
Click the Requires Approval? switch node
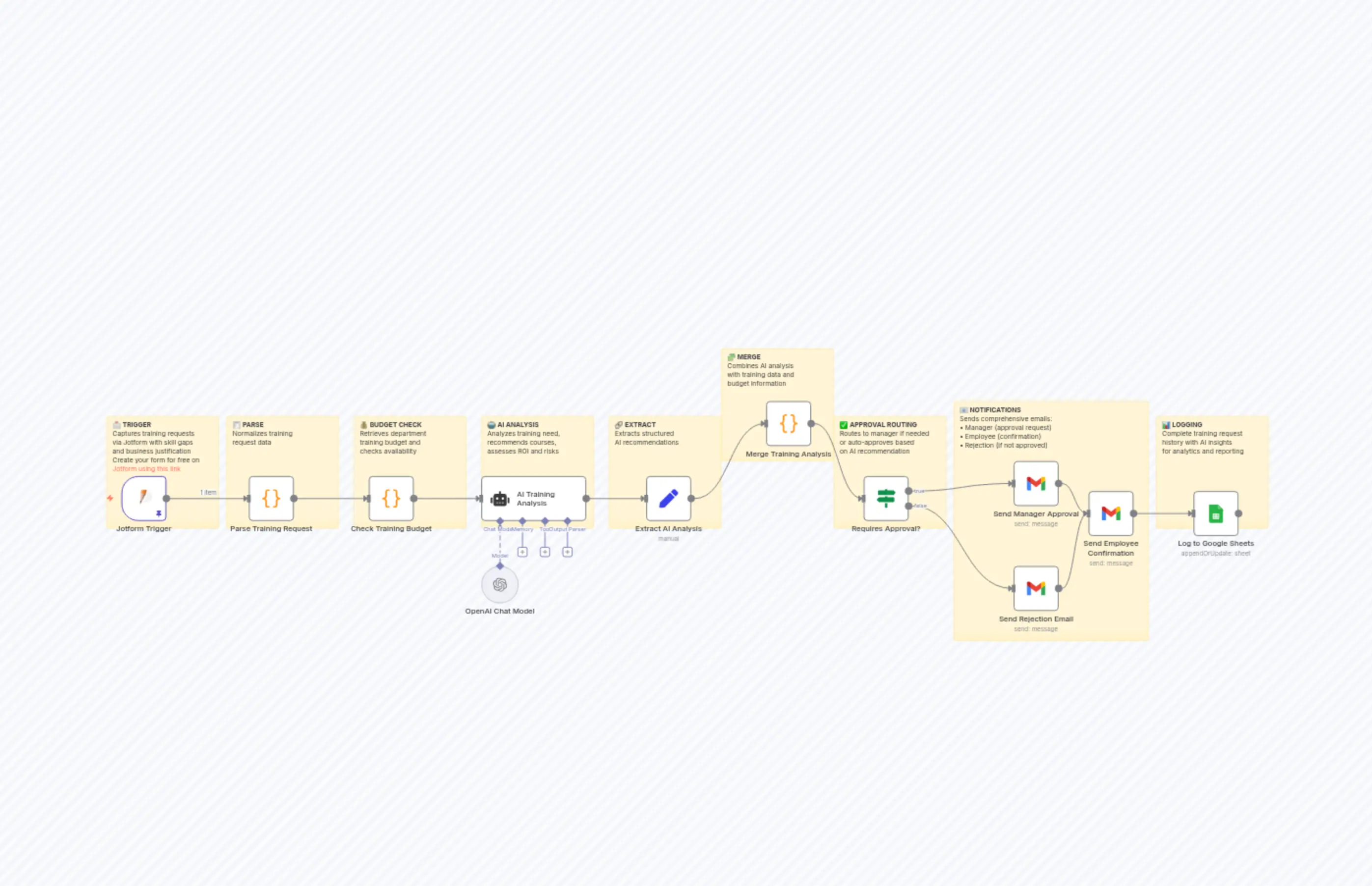pos(886,498)
